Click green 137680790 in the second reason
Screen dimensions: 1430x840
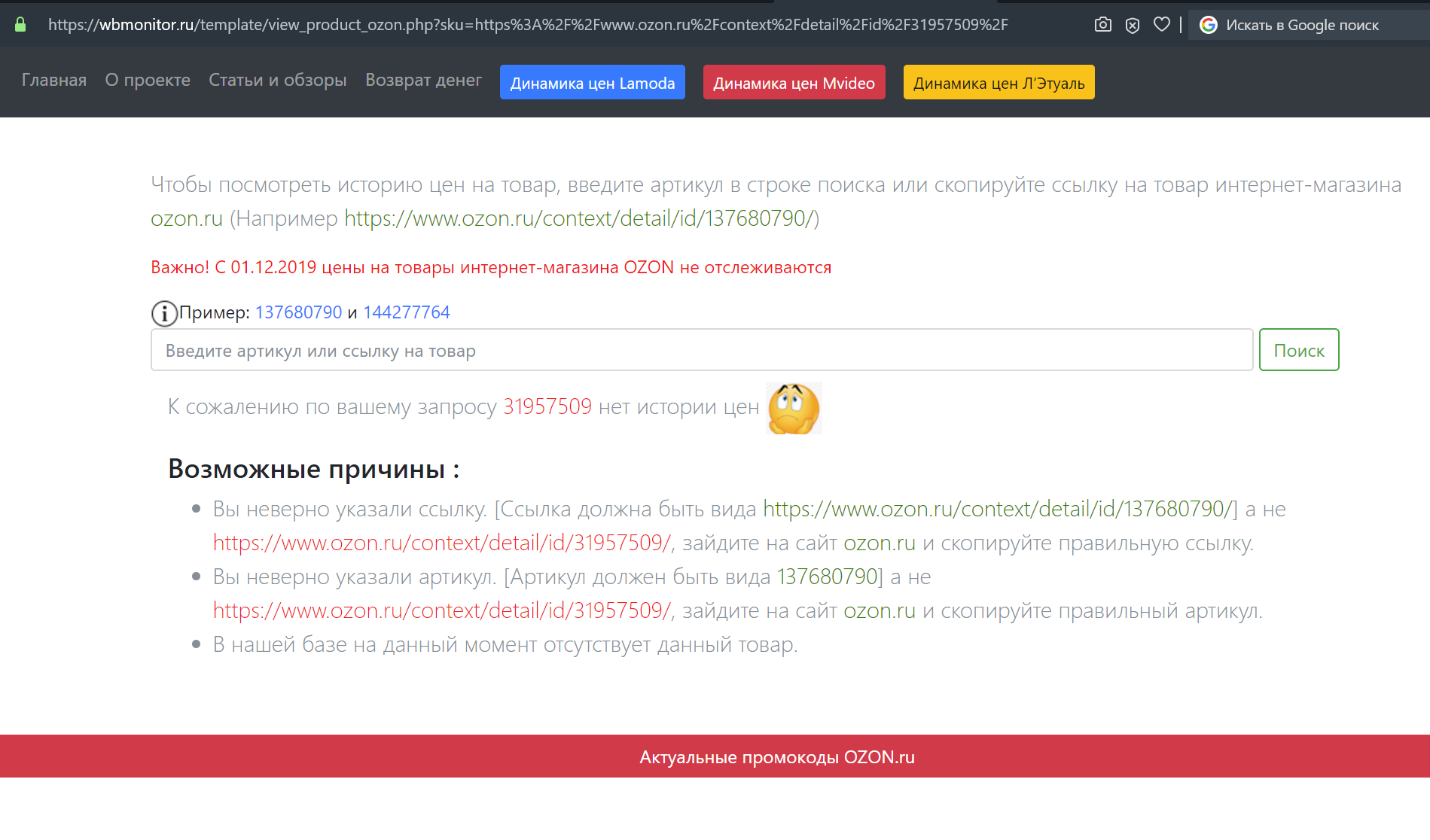828,577
